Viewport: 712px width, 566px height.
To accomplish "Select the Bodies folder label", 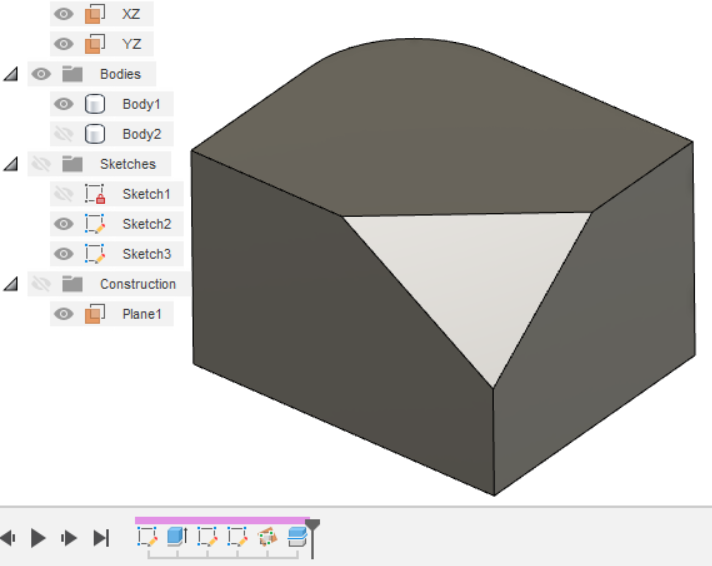I will click(x=120, y=74).
